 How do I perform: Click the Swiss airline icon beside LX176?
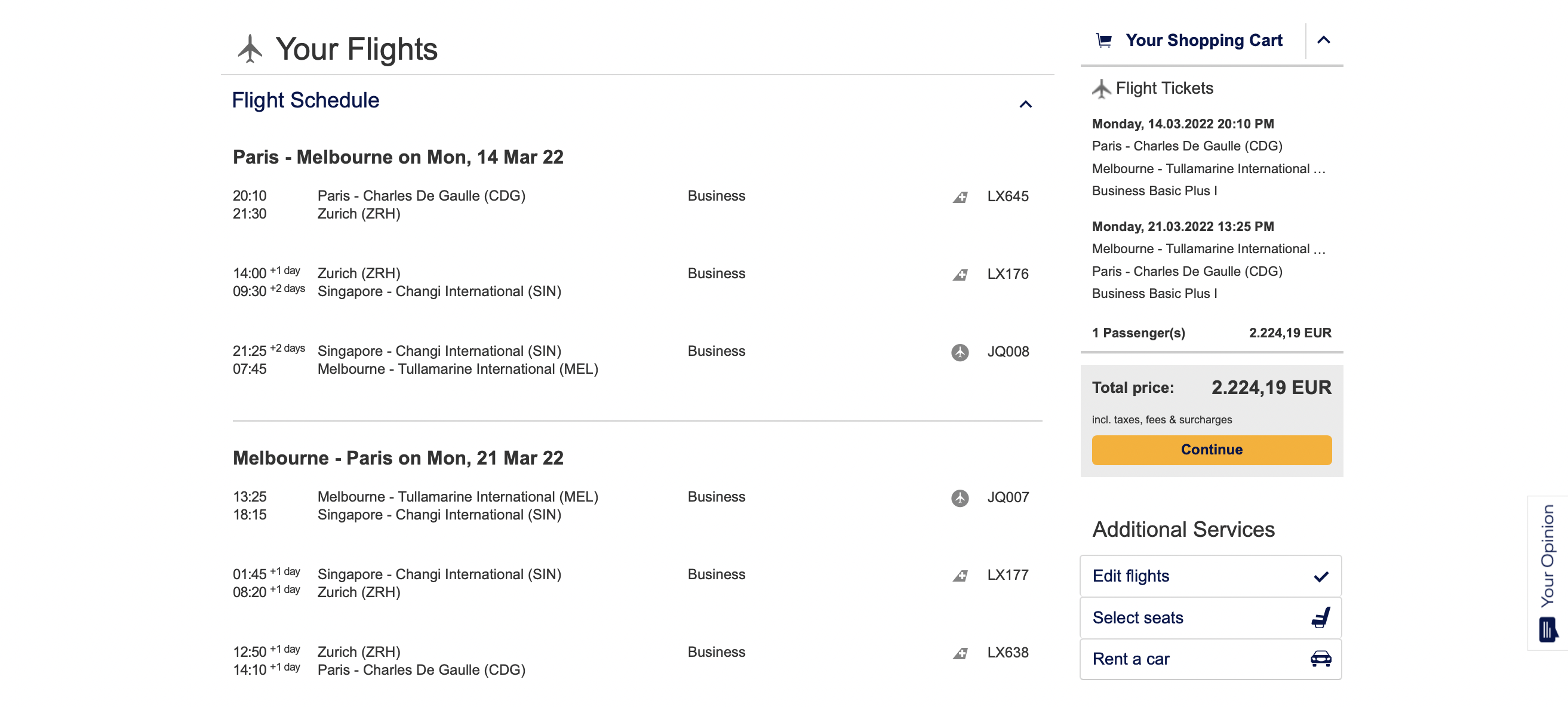[x=960, y=275]
